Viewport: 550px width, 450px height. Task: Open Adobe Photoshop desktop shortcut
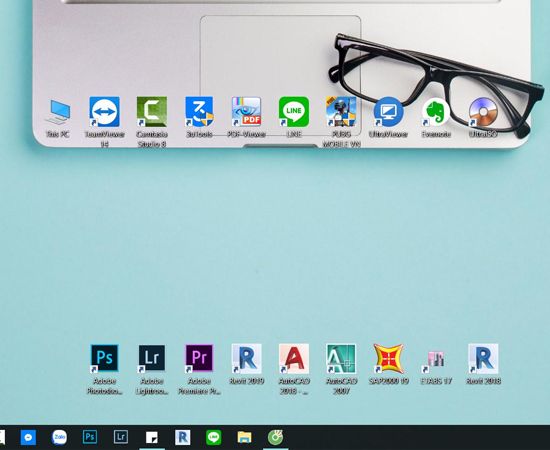click(105, 358)
